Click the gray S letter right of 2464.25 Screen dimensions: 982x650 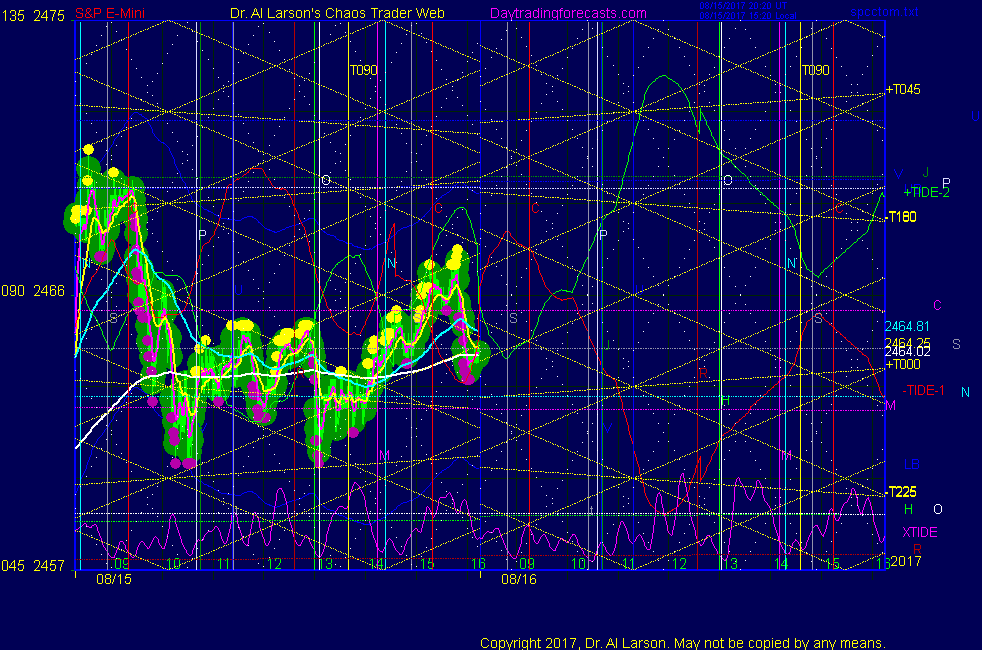pyautogui.click(x=956, y=344)
